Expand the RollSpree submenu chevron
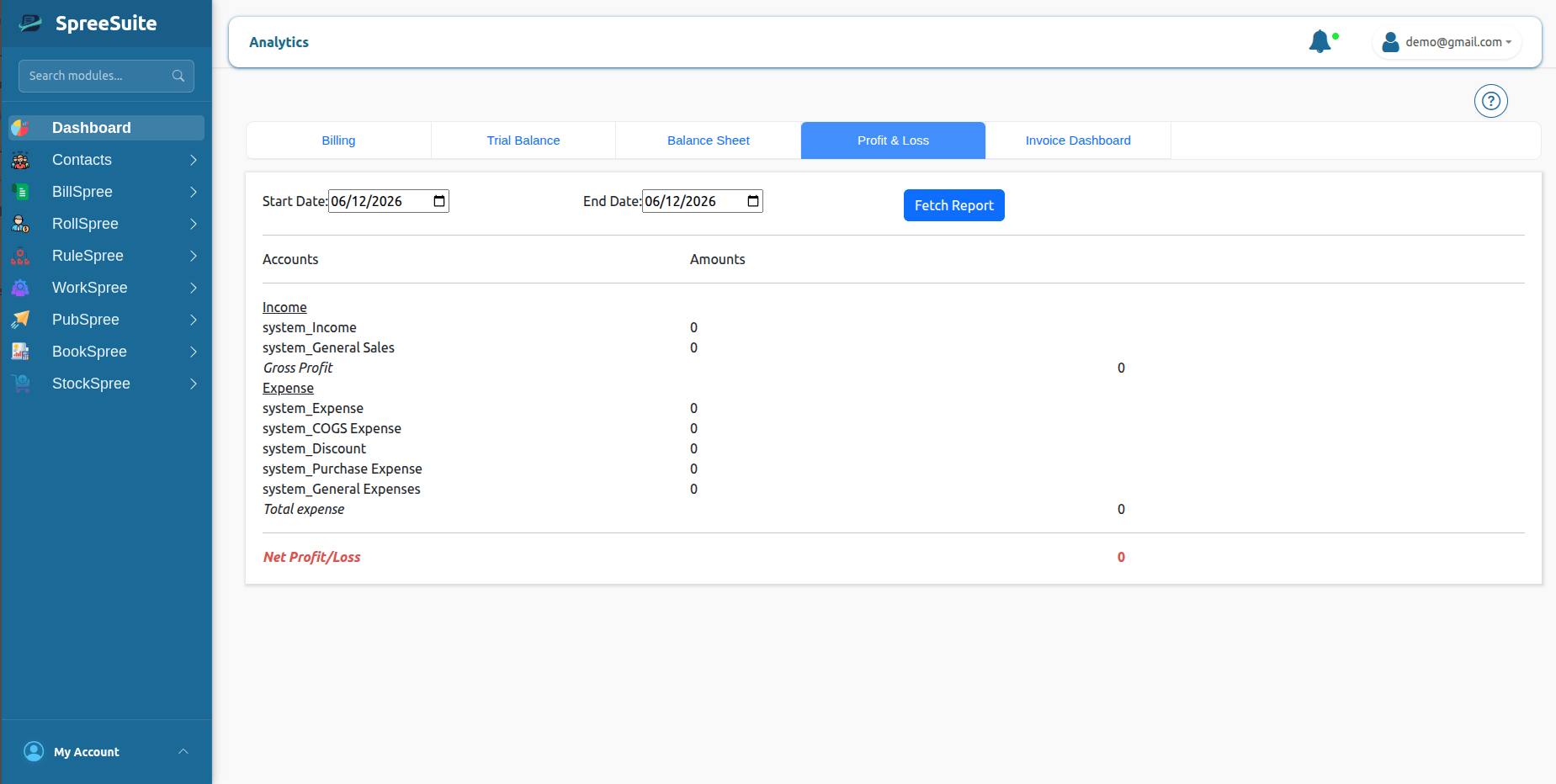The height and width of the screenshot is (784, 1556). [194, 224]
